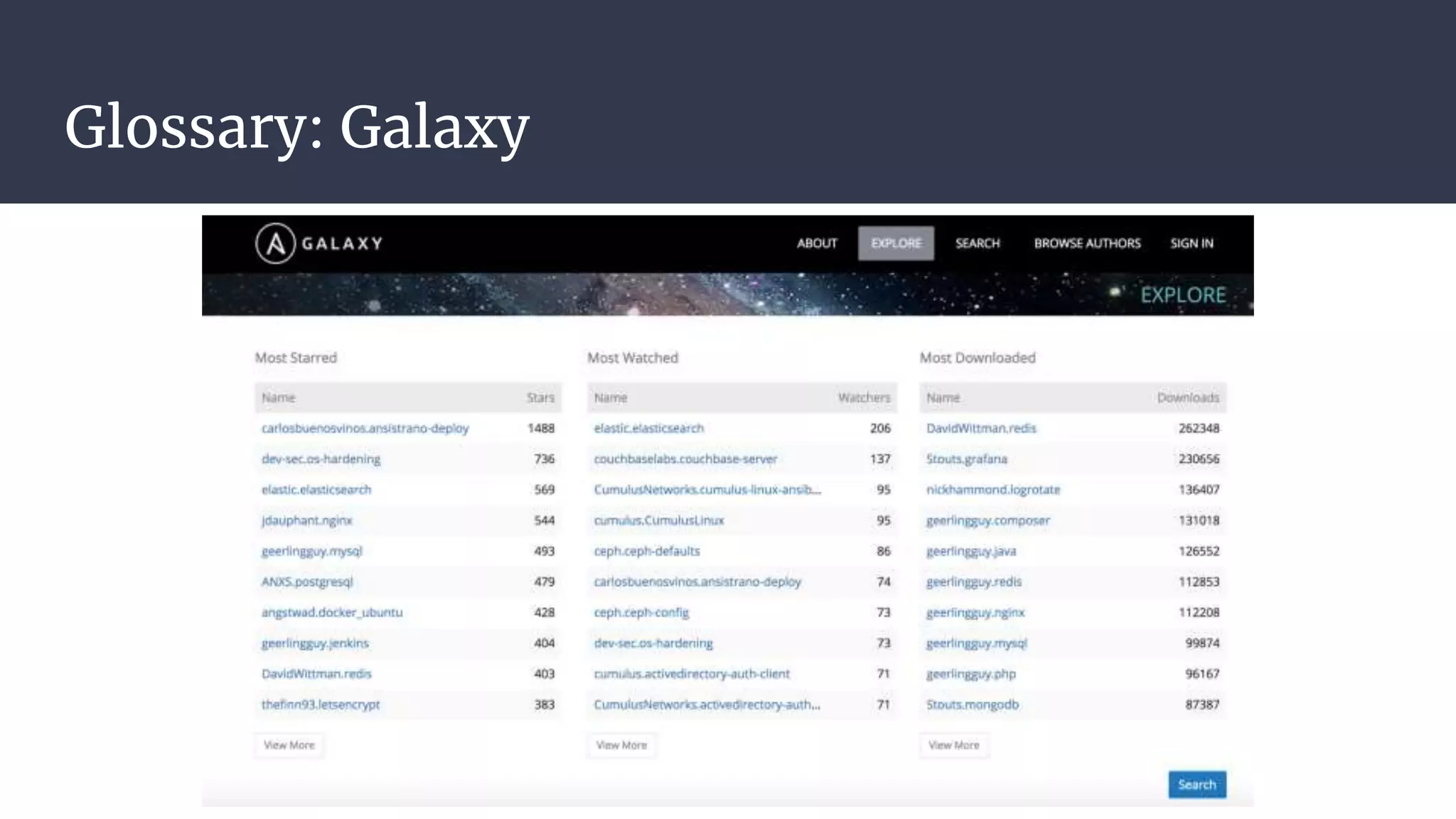
Task: Click the 262348 downloads value
Action: 1199,428
